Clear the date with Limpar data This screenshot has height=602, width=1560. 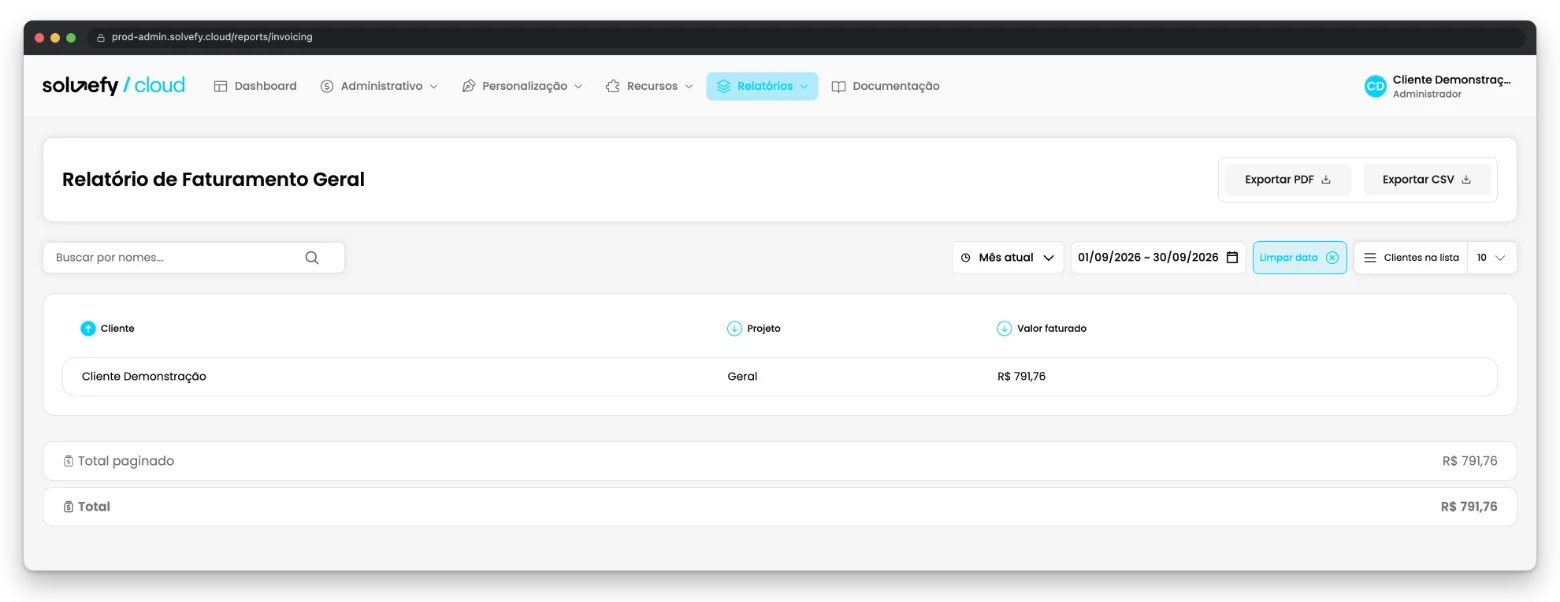1299,257
